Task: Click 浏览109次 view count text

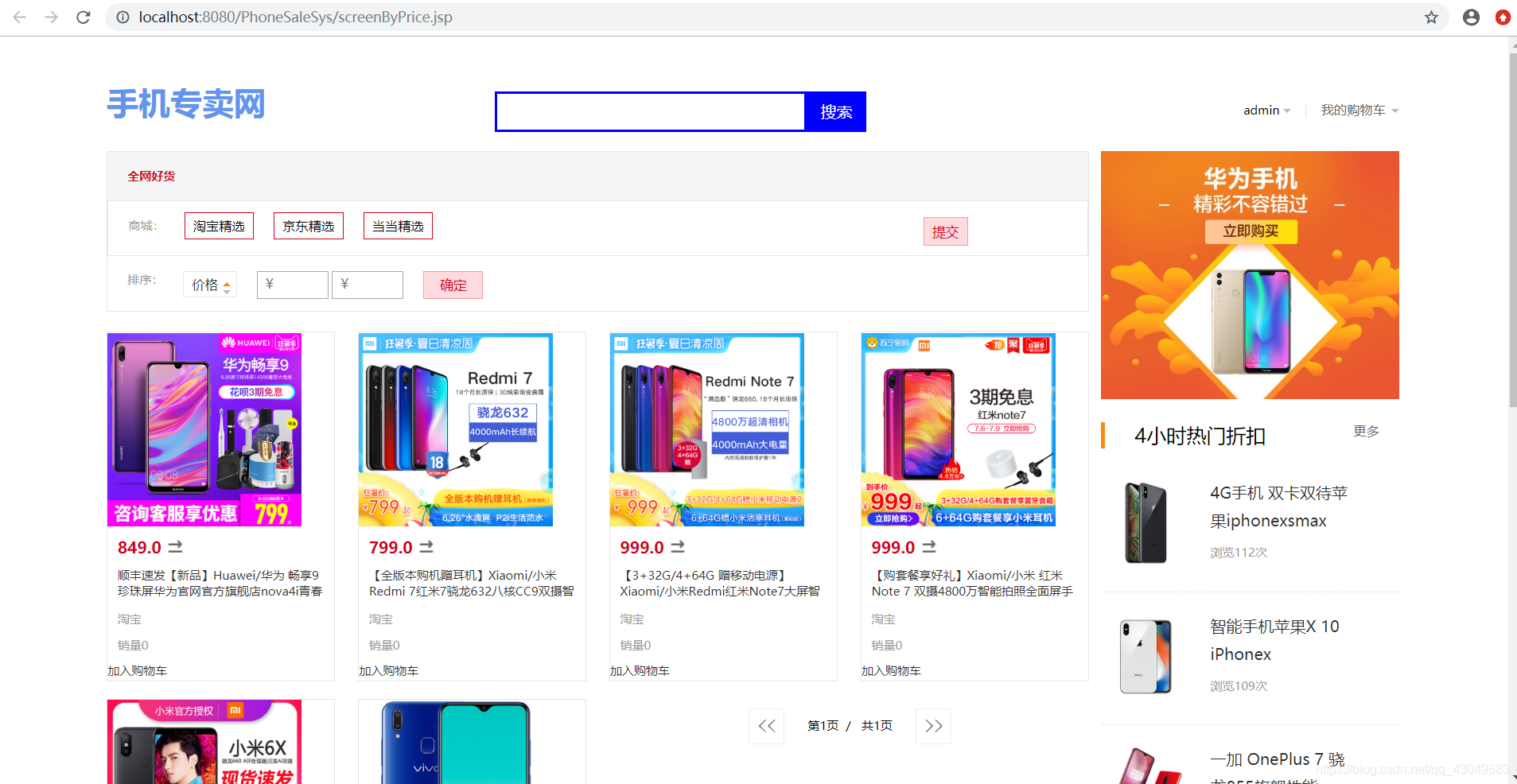Action: pos(1239,686)
